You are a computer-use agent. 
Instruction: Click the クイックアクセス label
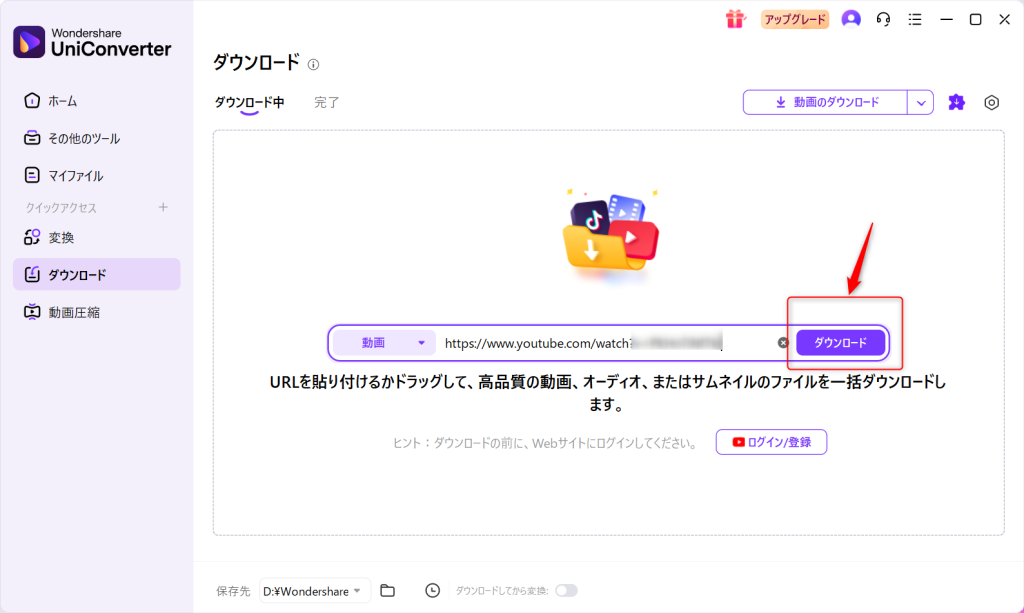61,208
